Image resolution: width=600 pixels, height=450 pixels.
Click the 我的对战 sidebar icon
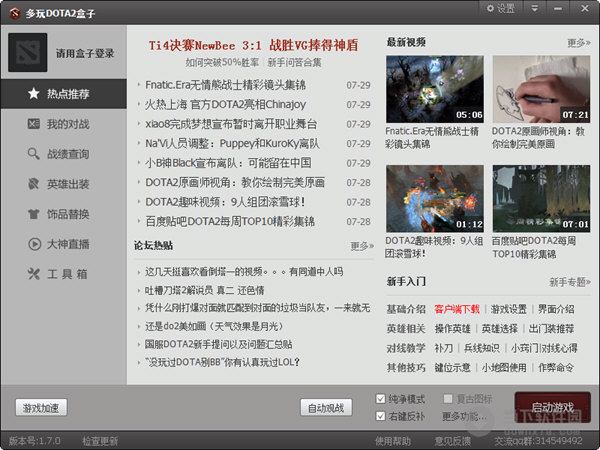point(34,124)
